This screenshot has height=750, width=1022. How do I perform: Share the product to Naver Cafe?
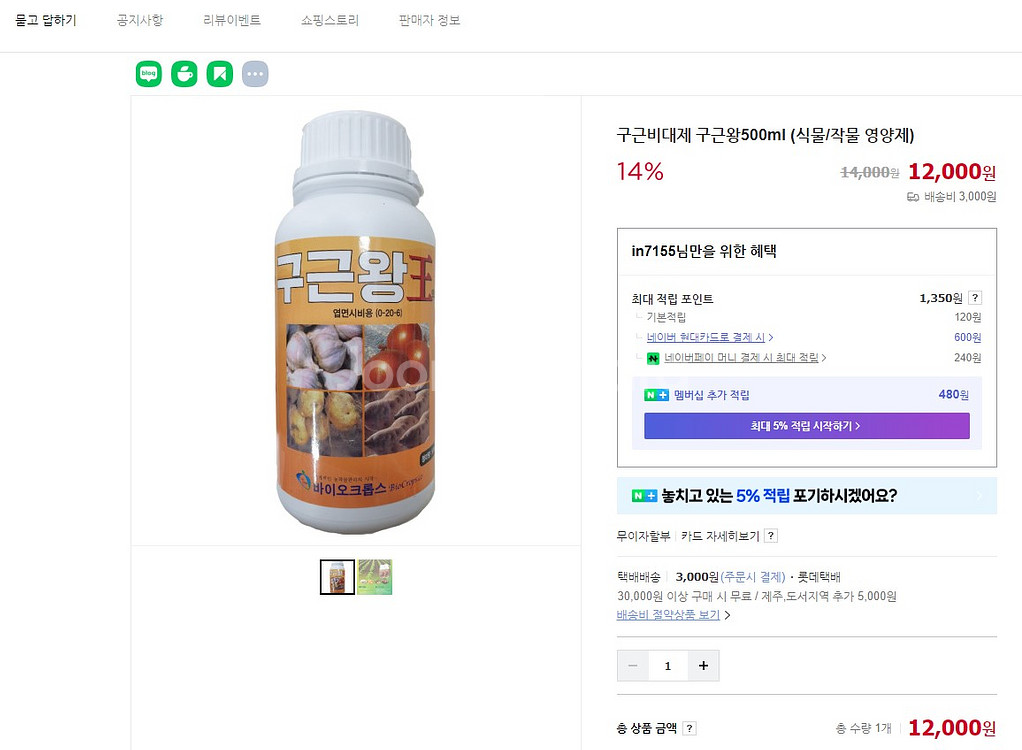coord(184,73)
